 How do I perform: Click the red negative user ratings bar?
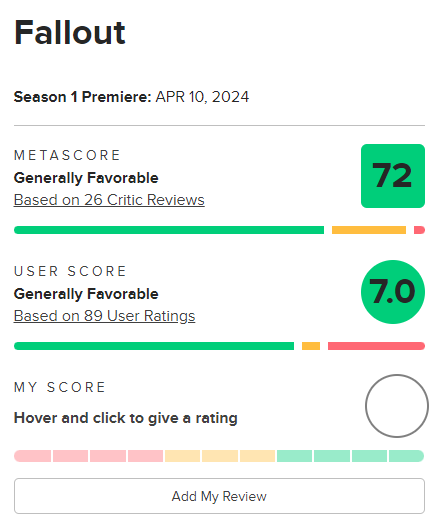pos(376,346)
